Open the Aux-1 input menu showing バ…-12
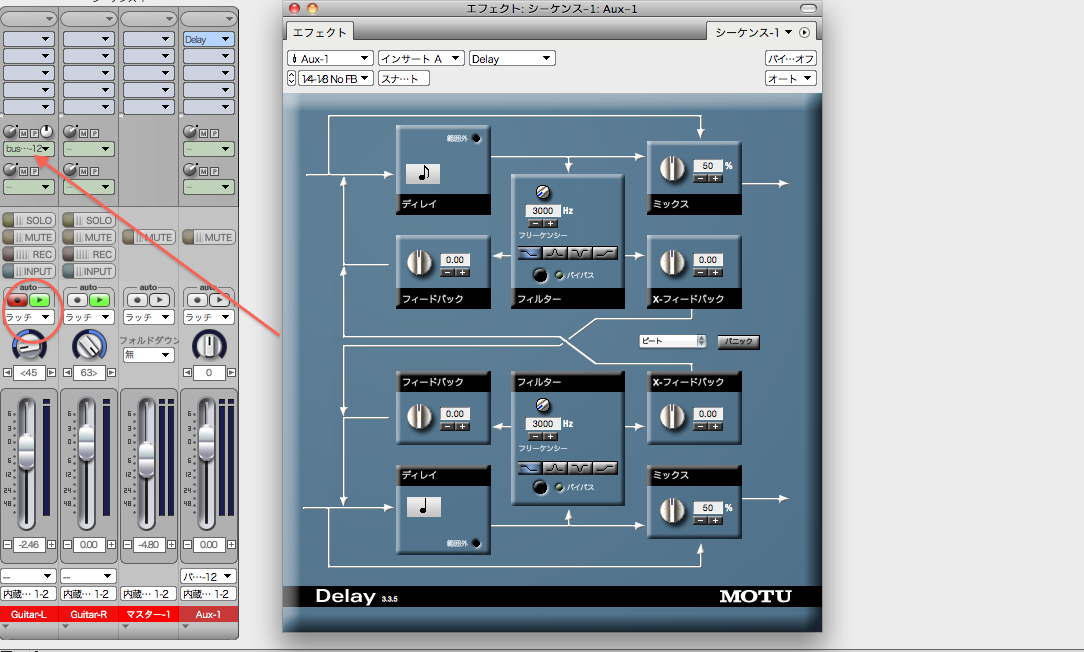 tap(208, 576)
